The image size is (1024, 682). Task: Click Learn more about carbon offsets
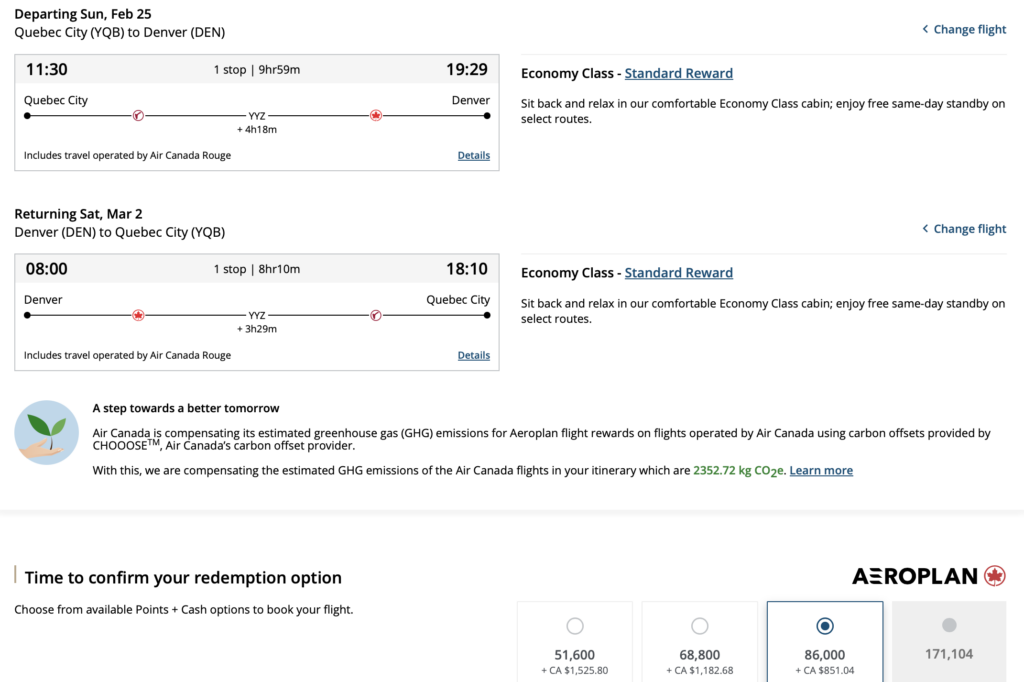tap(821, 471)
